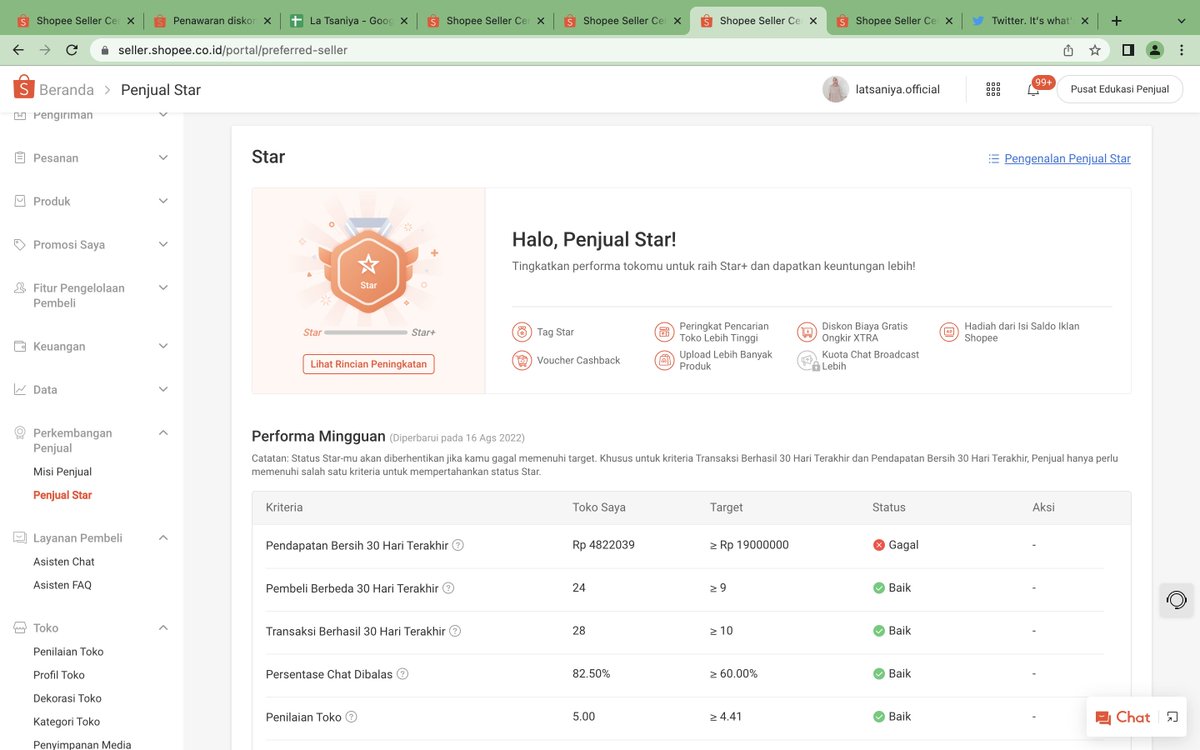Viewport: 1200px width, 750px height.
Task: Click the latsaniya.official profile avatar
Action: point(836,89)
